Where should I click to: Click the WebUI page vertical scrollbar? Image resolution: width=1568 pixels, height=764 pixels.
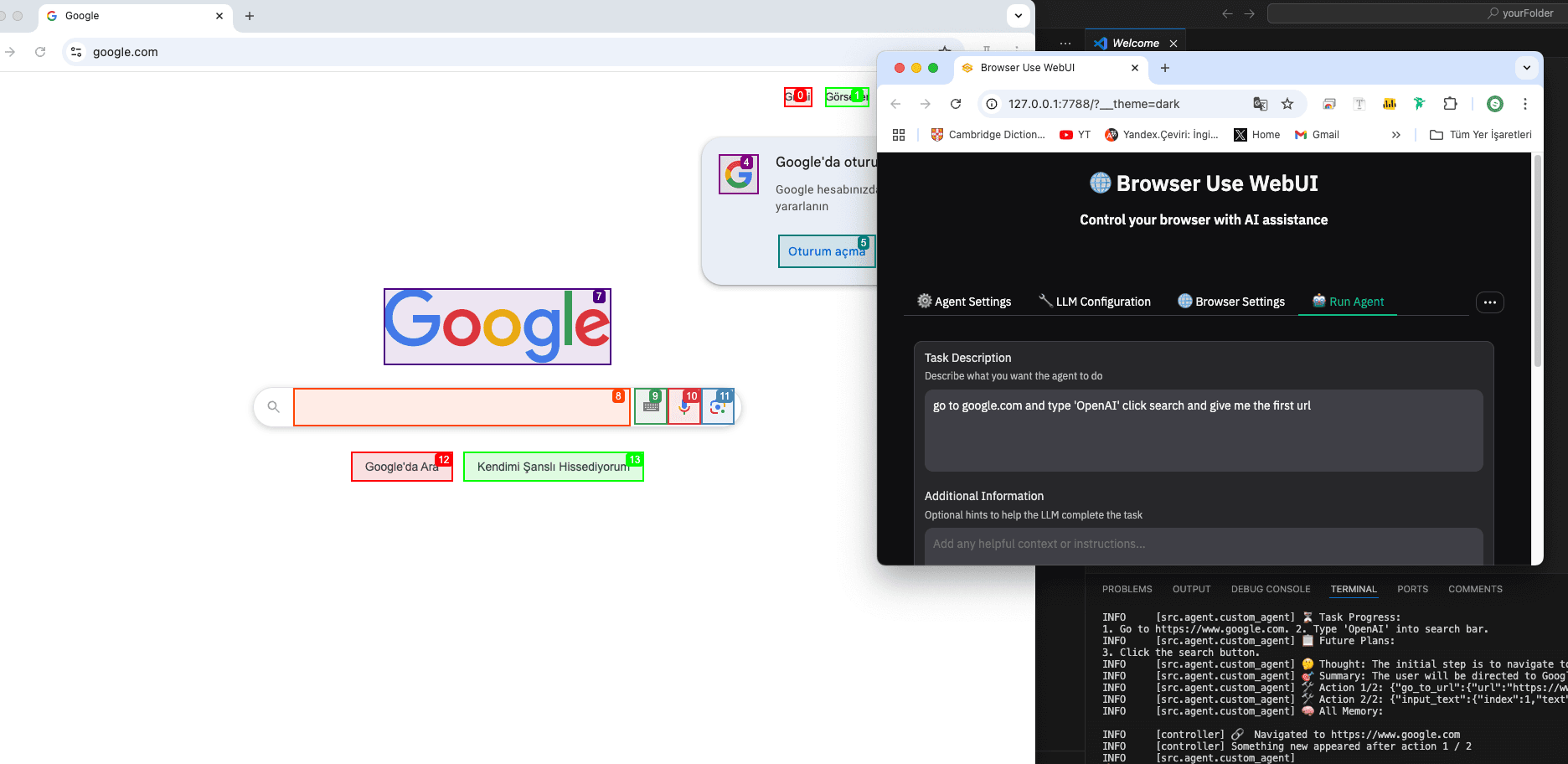1537,261
